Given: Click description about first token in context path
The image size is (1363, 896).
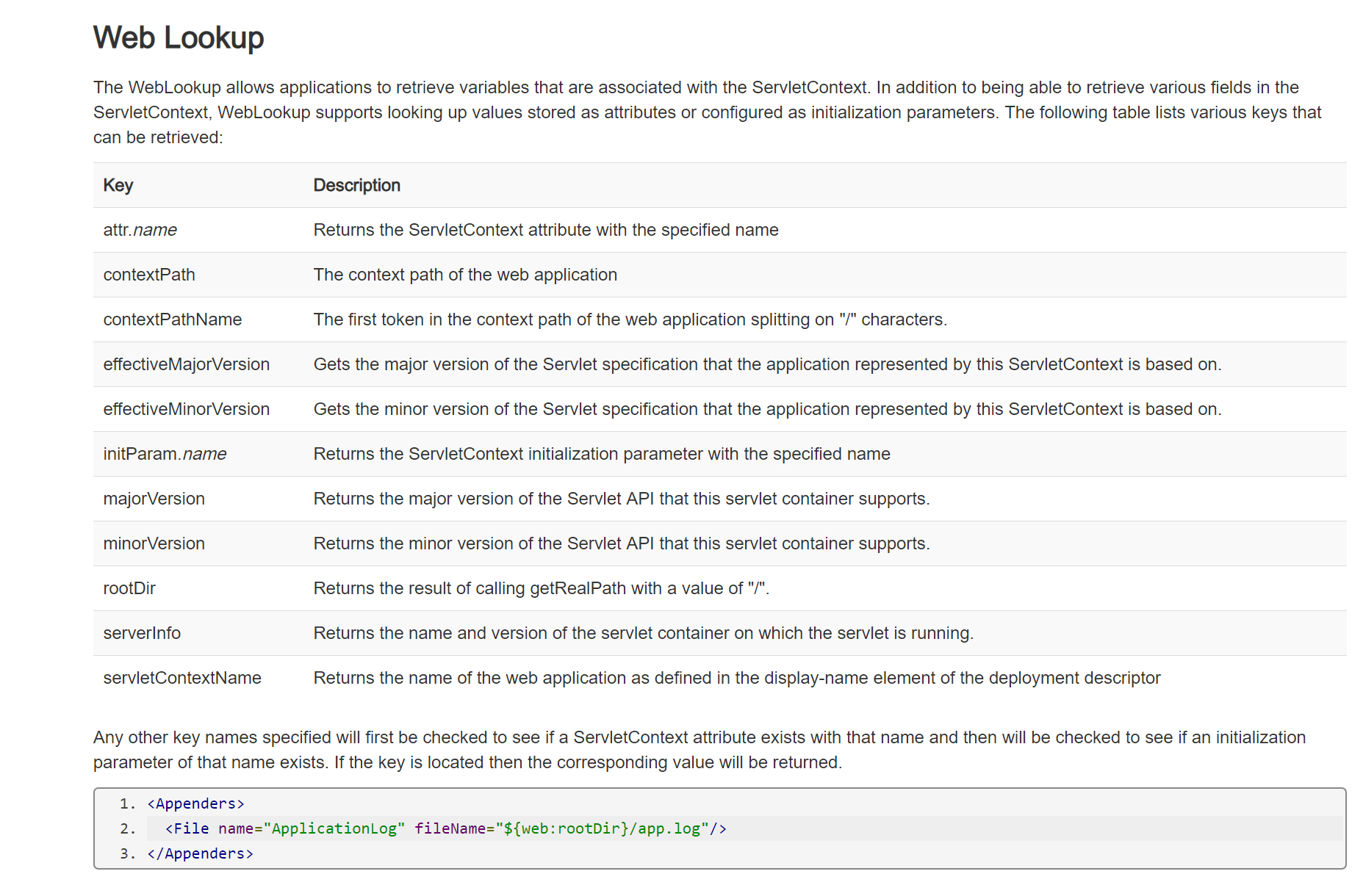Looking at the screenshot, I should tap(630, 319).
